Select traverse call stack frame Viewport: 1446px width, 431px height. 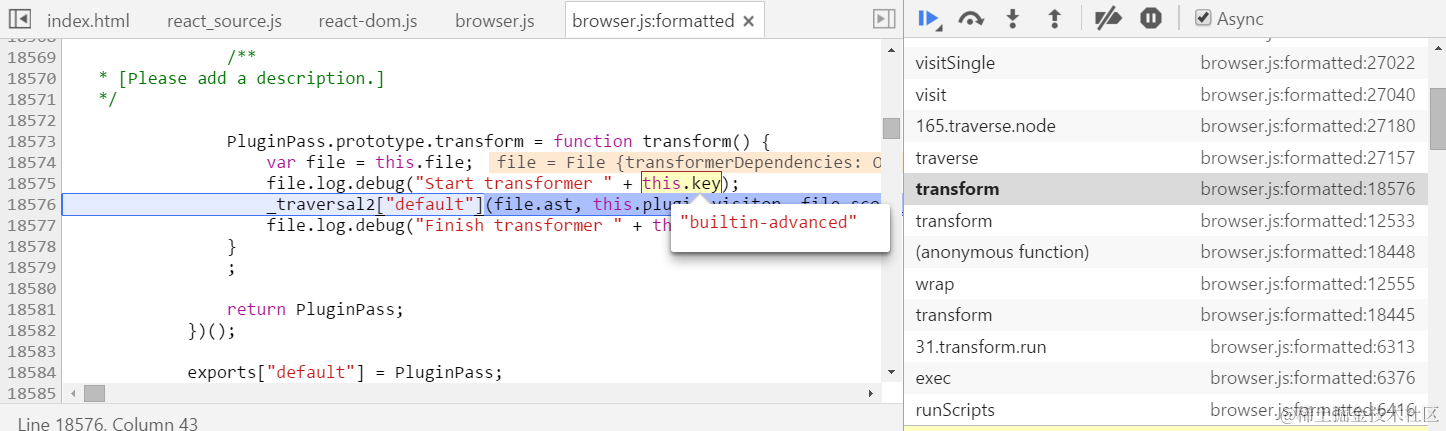1165,158
